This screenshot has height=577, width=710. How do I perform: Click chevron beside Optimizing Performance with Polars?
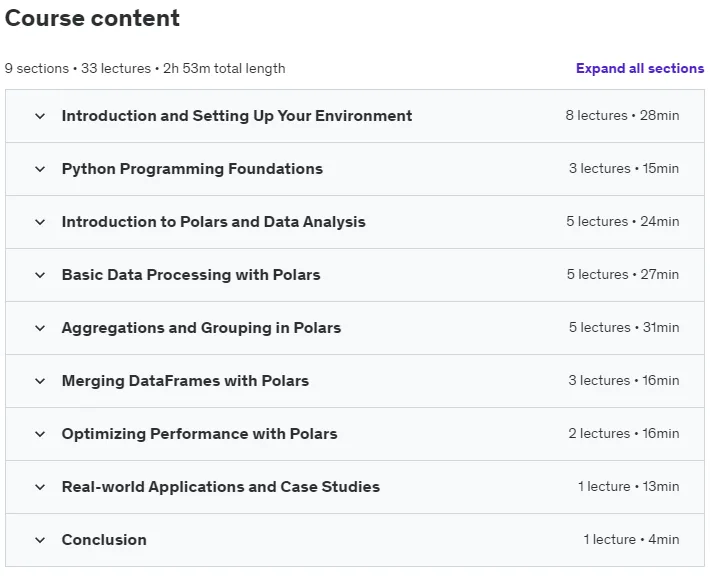pos(40,434)
